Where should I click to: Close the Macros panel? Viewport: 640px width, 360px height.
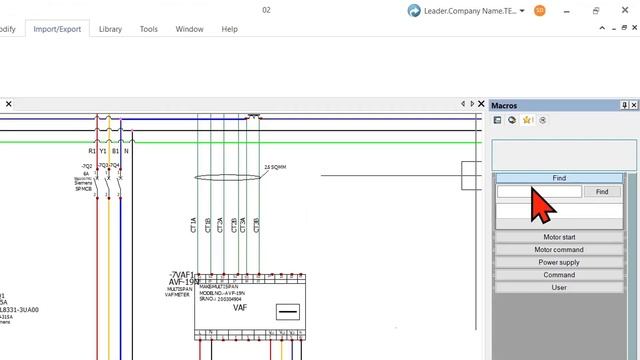point(634,105)
